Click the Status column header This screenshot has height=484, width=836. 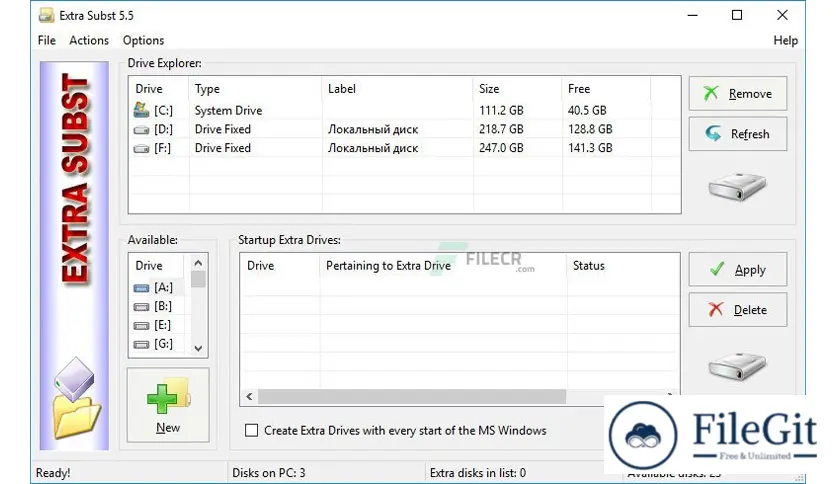623,265
